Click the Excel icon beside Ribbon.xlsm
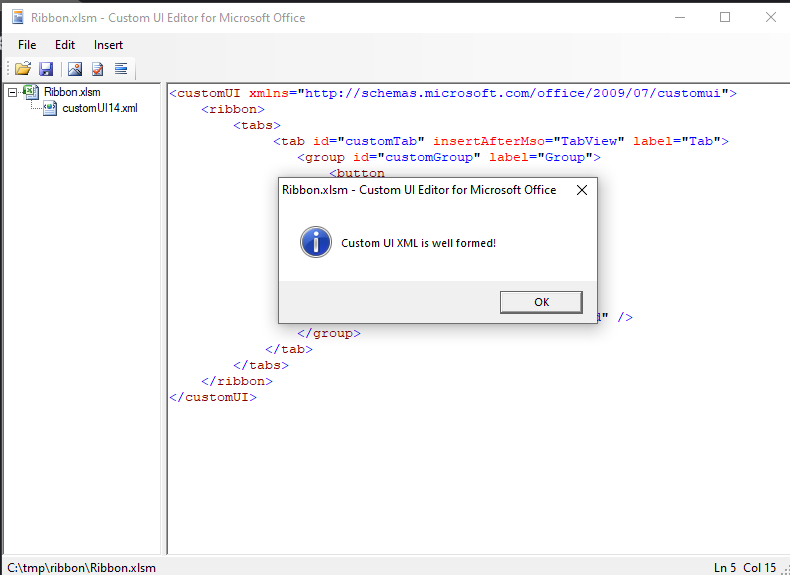 point(31,92)
